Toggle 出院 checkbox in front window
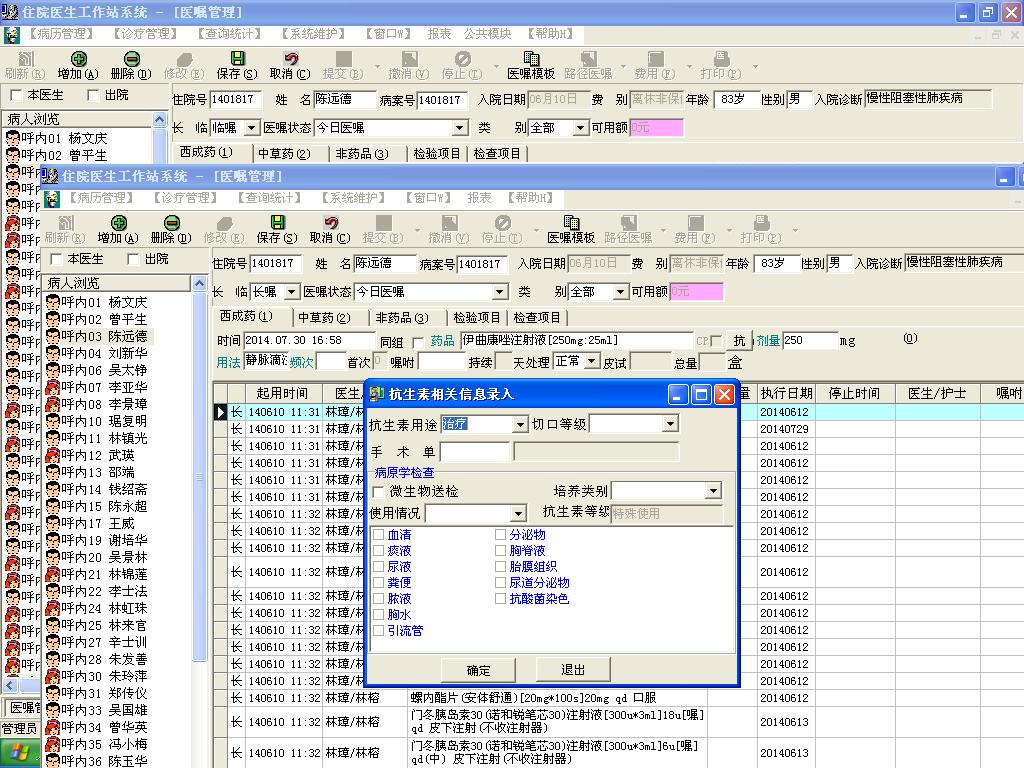Screen dimensions: 1024x768 pos(133,259)
